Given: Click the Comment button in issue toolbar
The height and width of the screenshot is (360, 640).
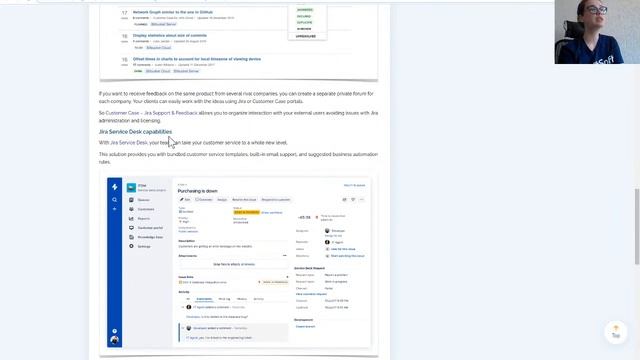Looking at the screenshot, I should (204, 200).
